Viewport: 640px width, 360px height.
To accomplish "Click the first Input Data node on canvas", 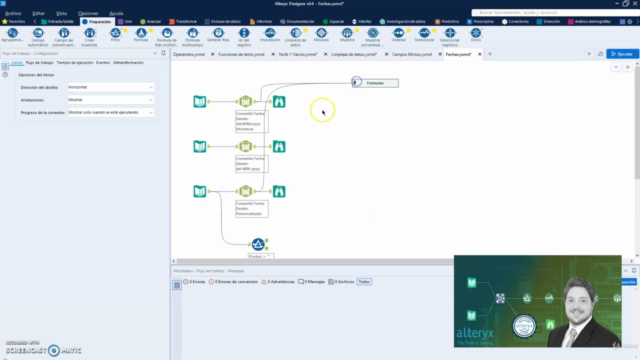I will (x=200, y=101).
